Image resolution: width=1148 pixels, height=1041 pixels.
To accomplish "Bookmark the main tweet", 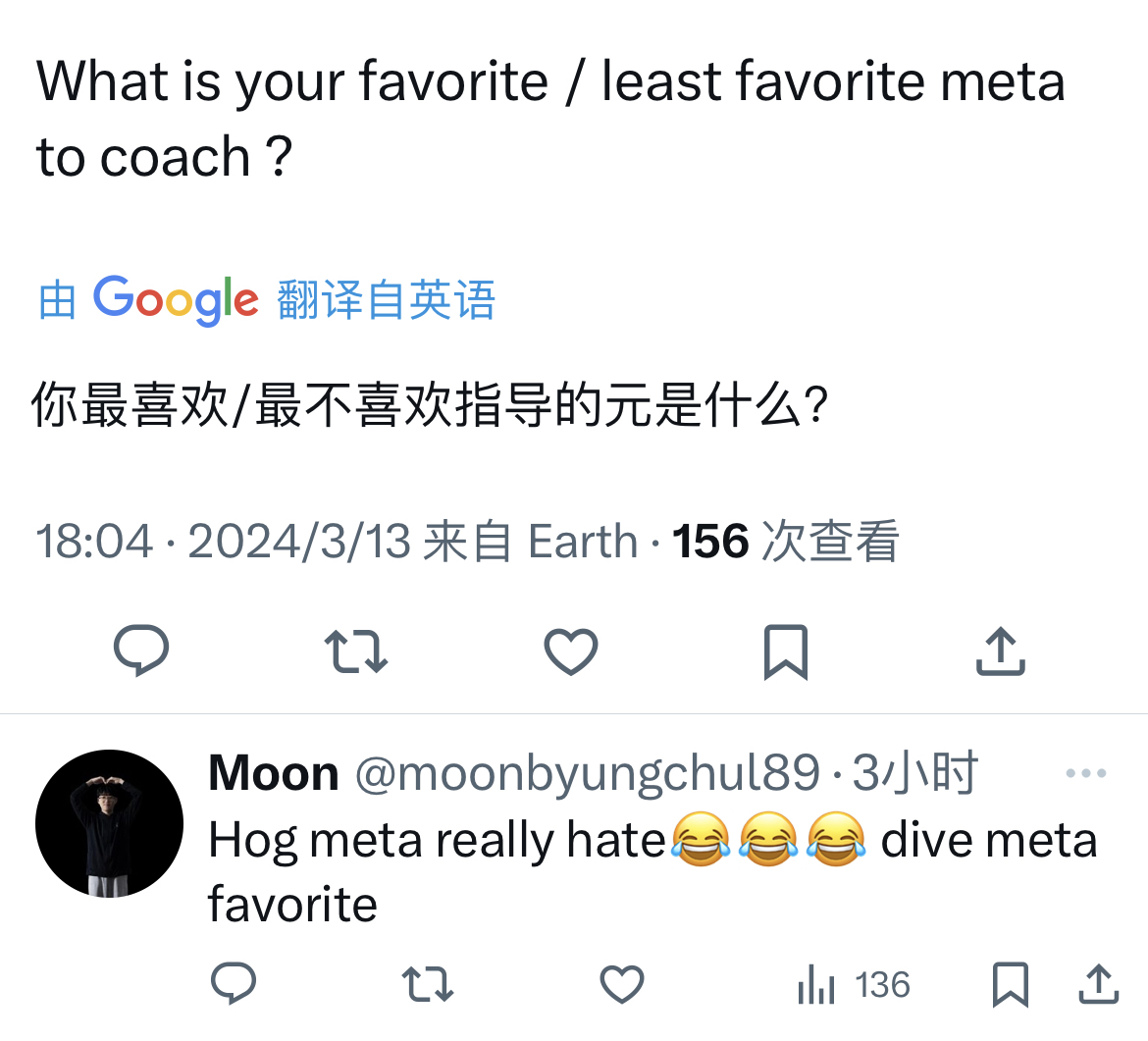I will 785,650.
